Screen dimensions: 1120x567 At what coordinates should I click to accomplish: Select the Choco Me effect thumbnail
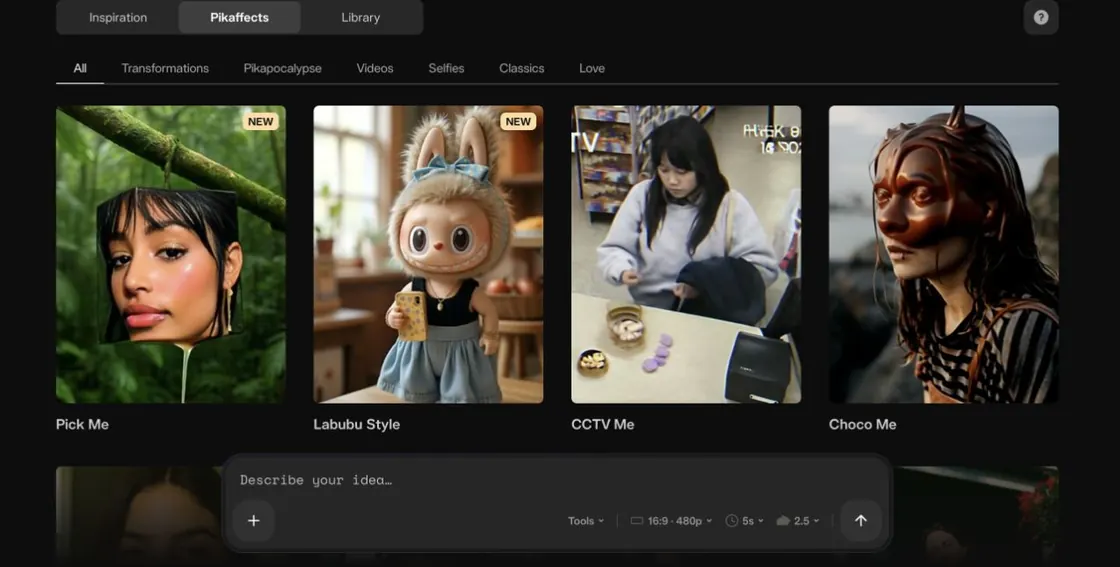click(944, 254)
